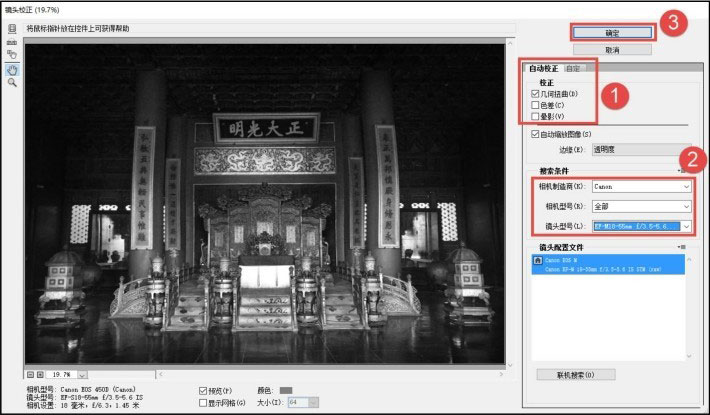Viewport: 710px width, 415px height.
Task: Select the Zoom magnifier tool
Action: 12,83
